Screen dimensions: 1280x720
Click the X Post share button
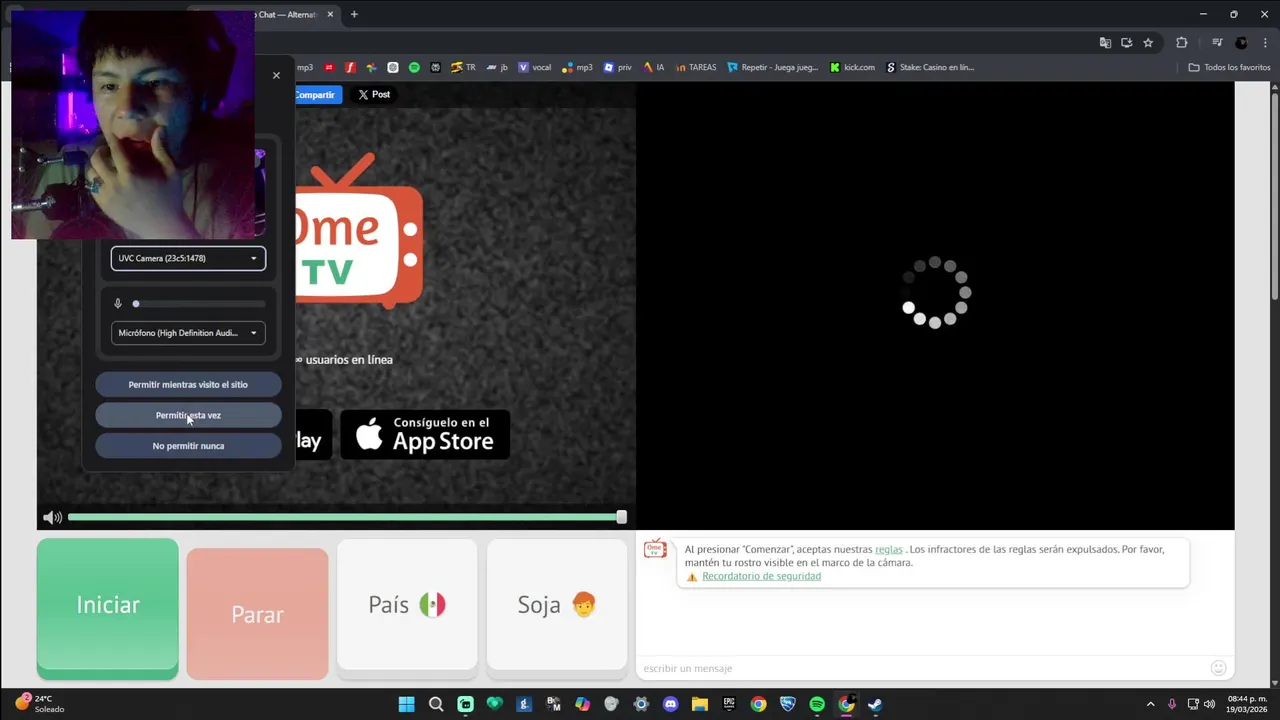click(x=374, y=94)
